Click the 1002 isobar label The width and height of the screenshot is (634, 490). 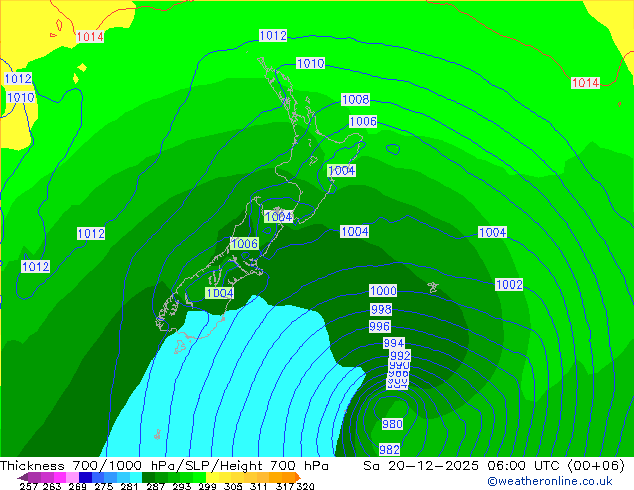(509, 284)
